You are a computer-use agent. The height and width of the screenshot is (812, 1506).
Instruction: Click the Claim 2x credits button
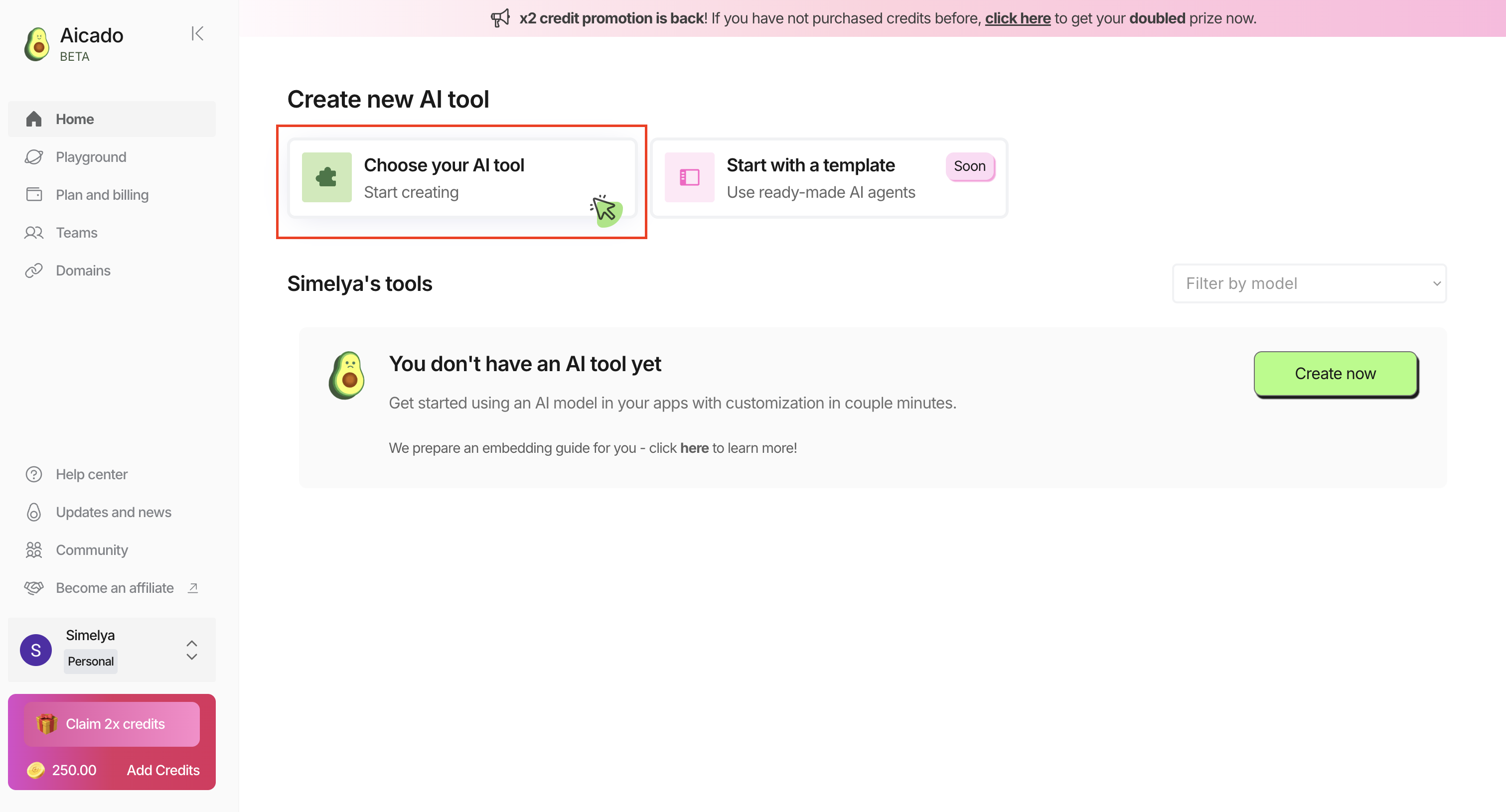coord(112,724)
